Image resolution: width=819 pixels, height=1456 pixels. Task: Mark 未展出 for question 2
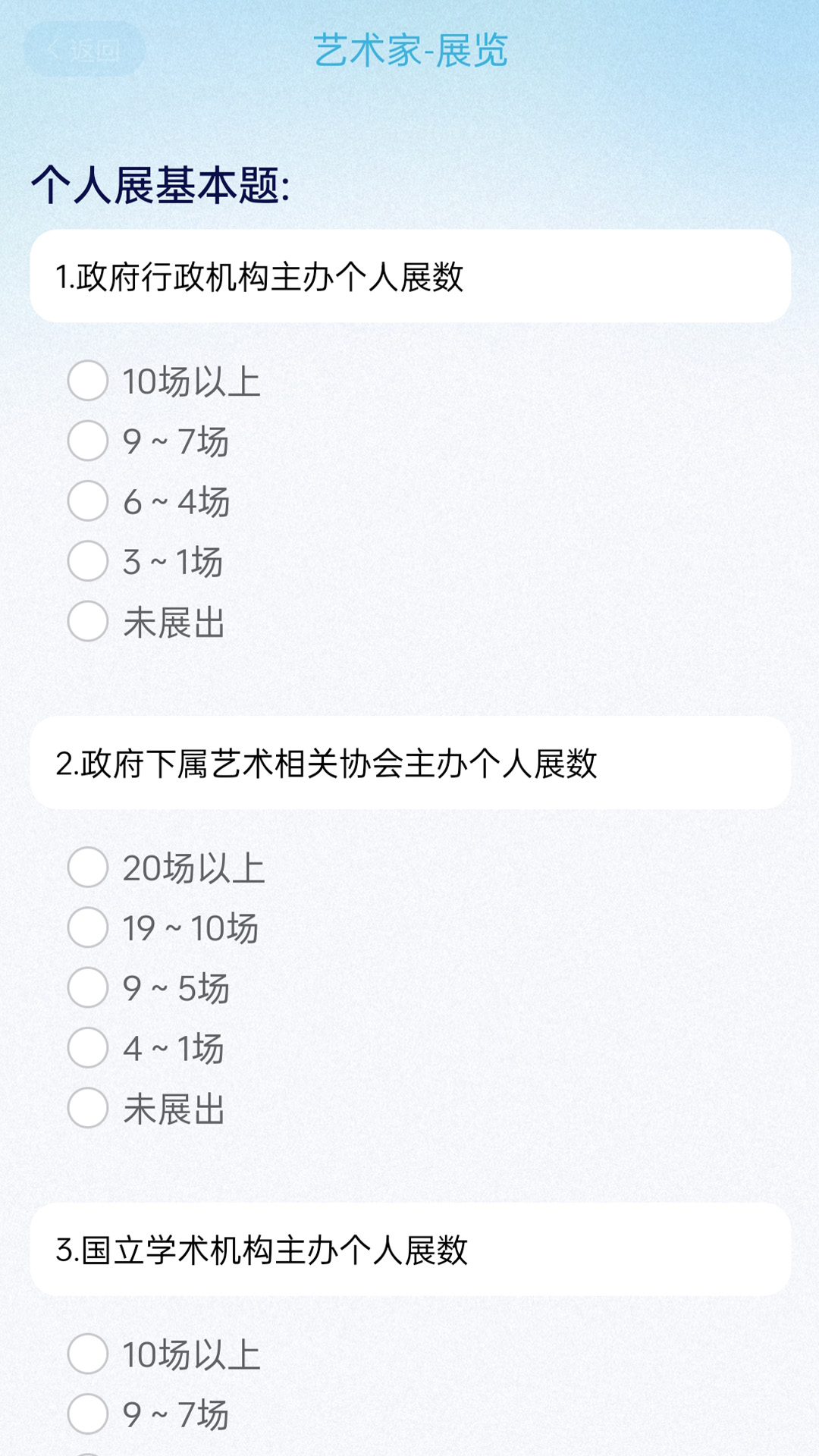pos(88,1108)
